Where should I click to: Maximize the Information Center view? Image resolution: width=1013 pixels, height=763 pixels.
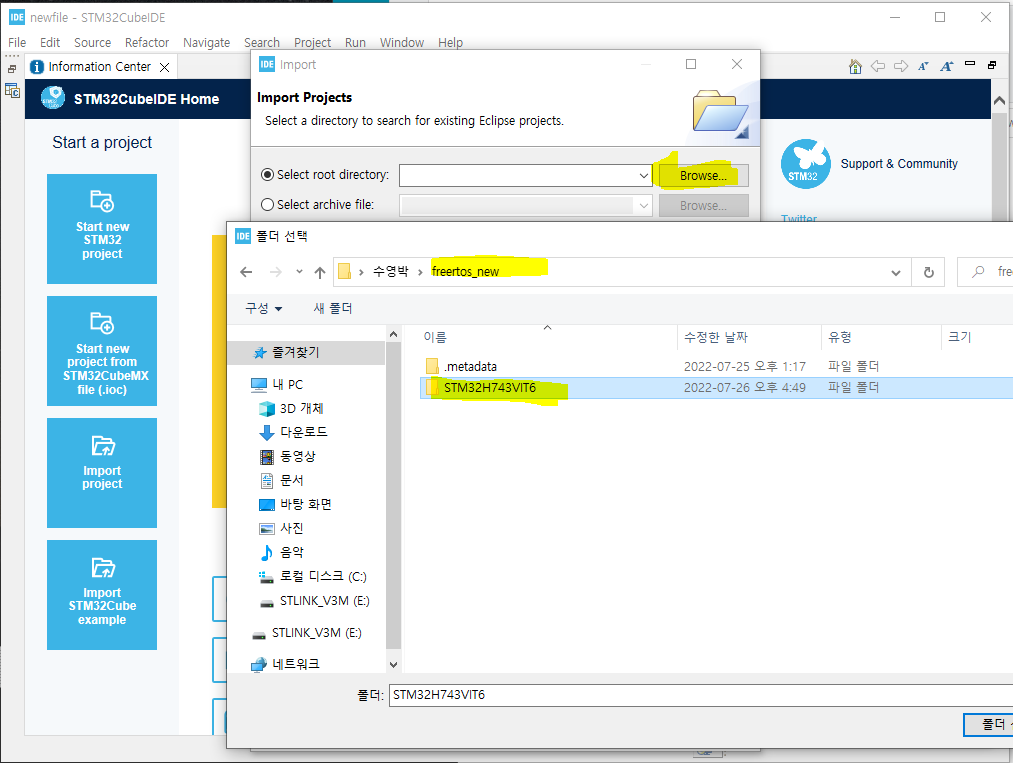pyautogui.click(x=992, y=65)
